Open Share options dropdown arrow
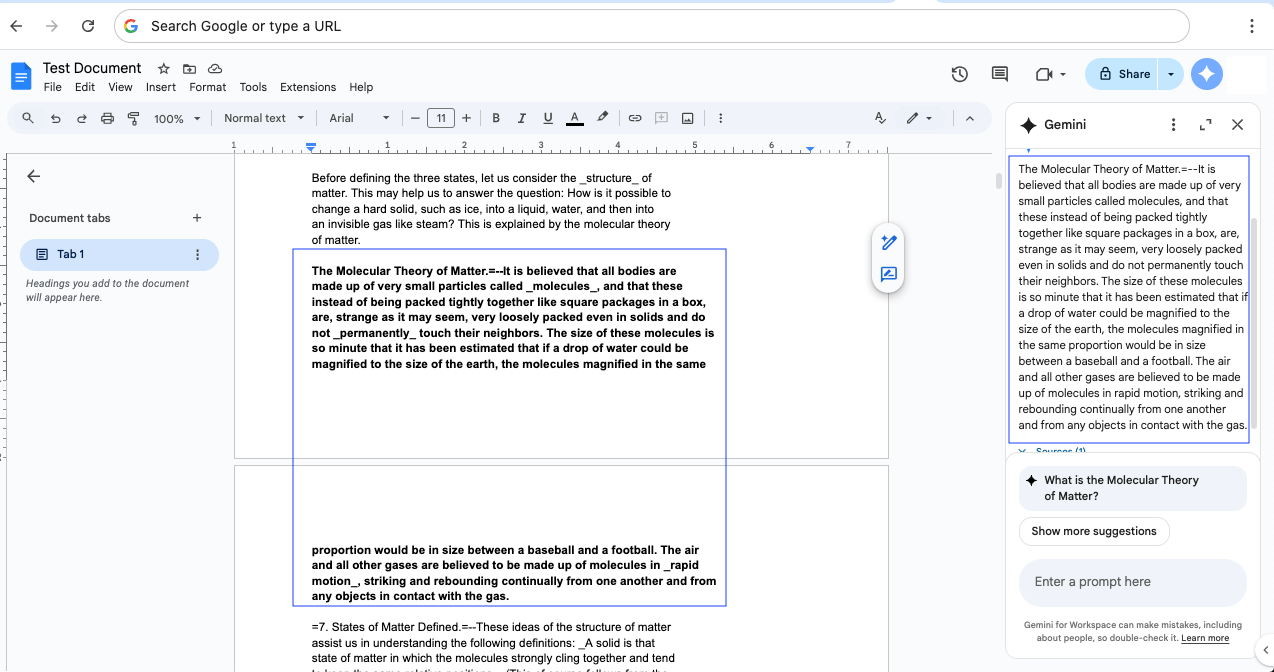This screenshot has width=1274, height=672. point(1171,74)
